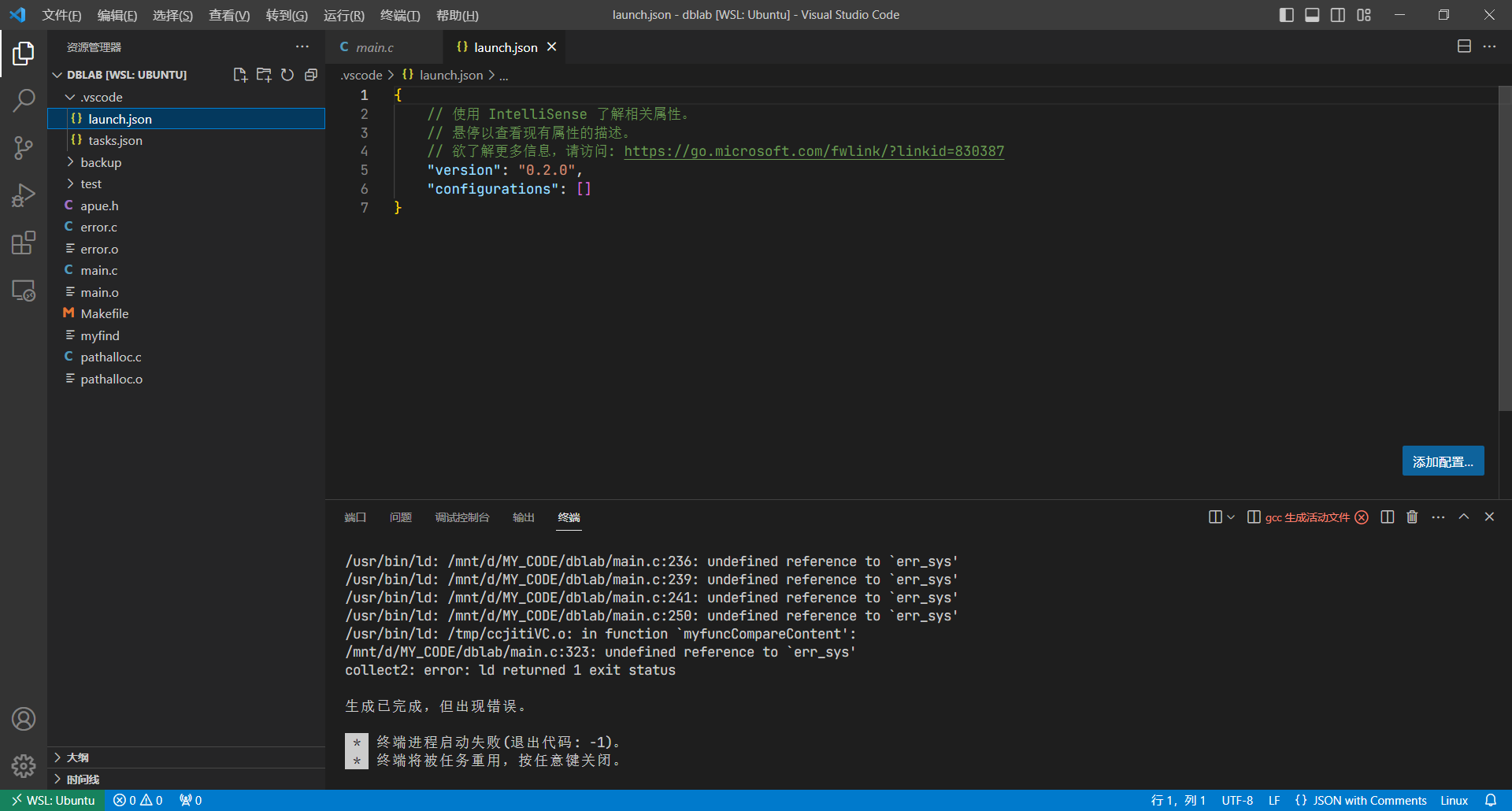This screenshot has height=811, width=1512.
Task: Open the Accounts menu icon
Action: [24, 719]
